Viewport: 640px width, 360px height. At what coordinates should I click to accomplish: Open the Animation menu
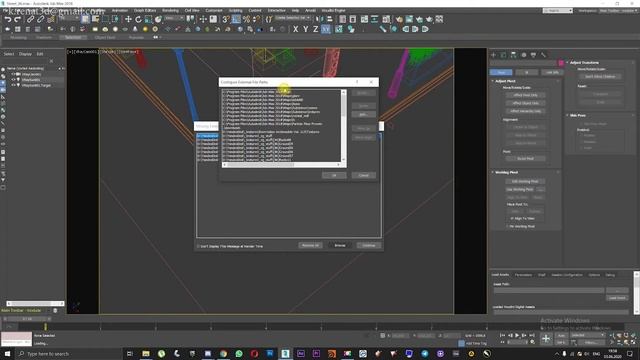point(120,11)
